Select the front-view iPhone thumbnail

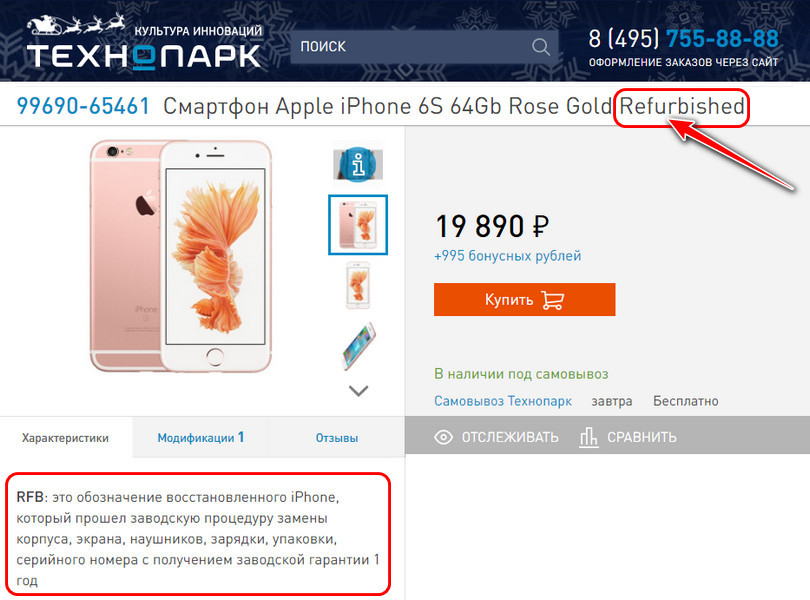click(357, 286)
